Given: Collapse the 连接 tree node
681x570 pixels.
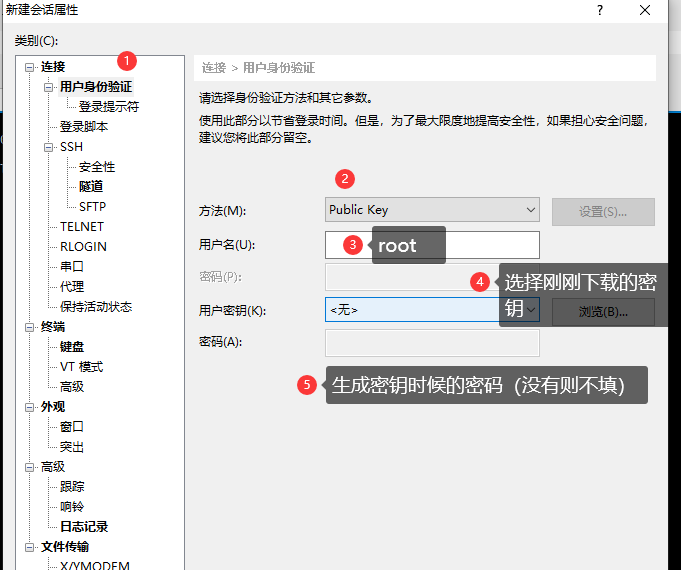Looking at the screenshot, I should pos(30,67).
